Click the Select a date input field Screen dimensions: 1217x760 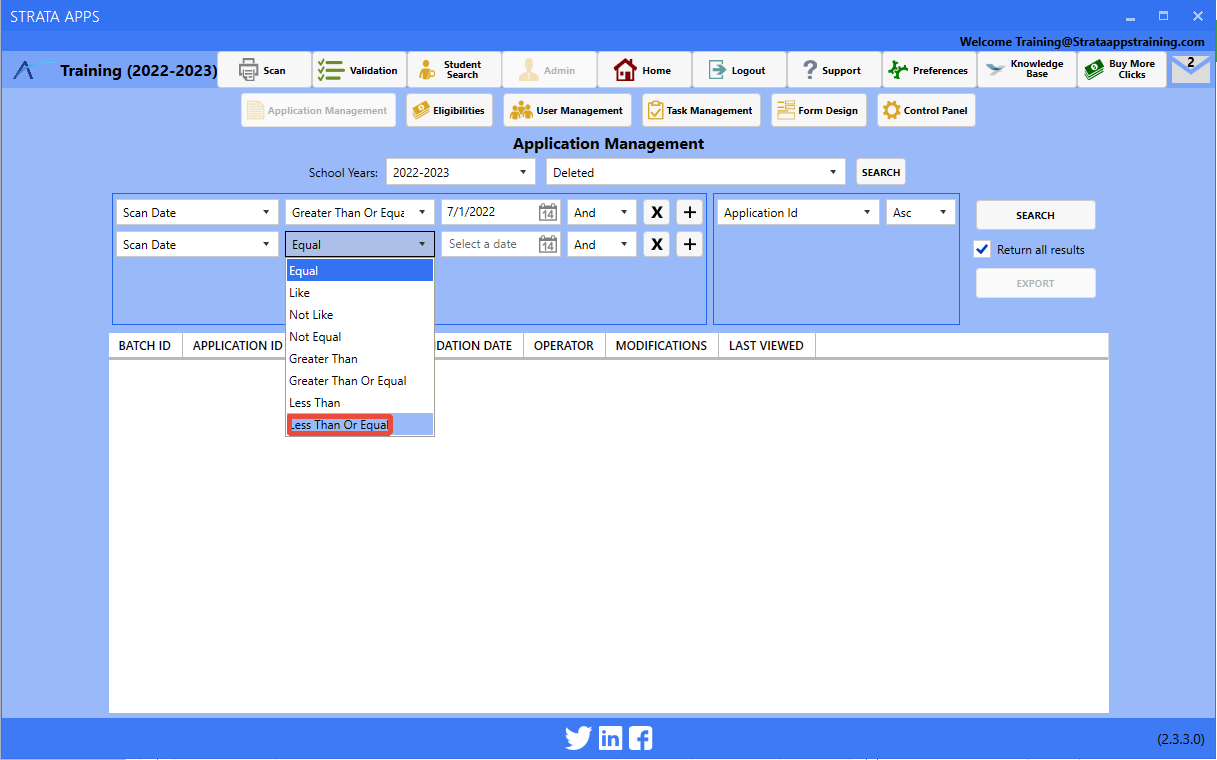490,244
